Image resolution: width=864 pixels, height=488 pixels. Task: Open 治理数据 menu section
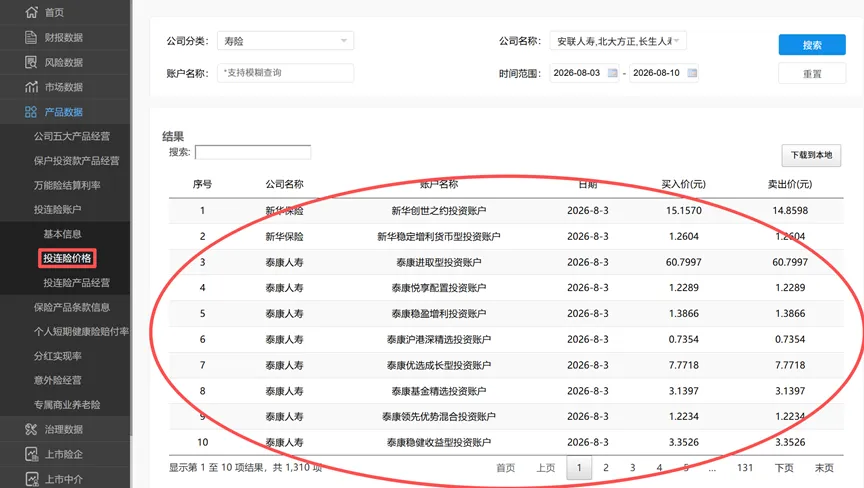pos(63,429)
